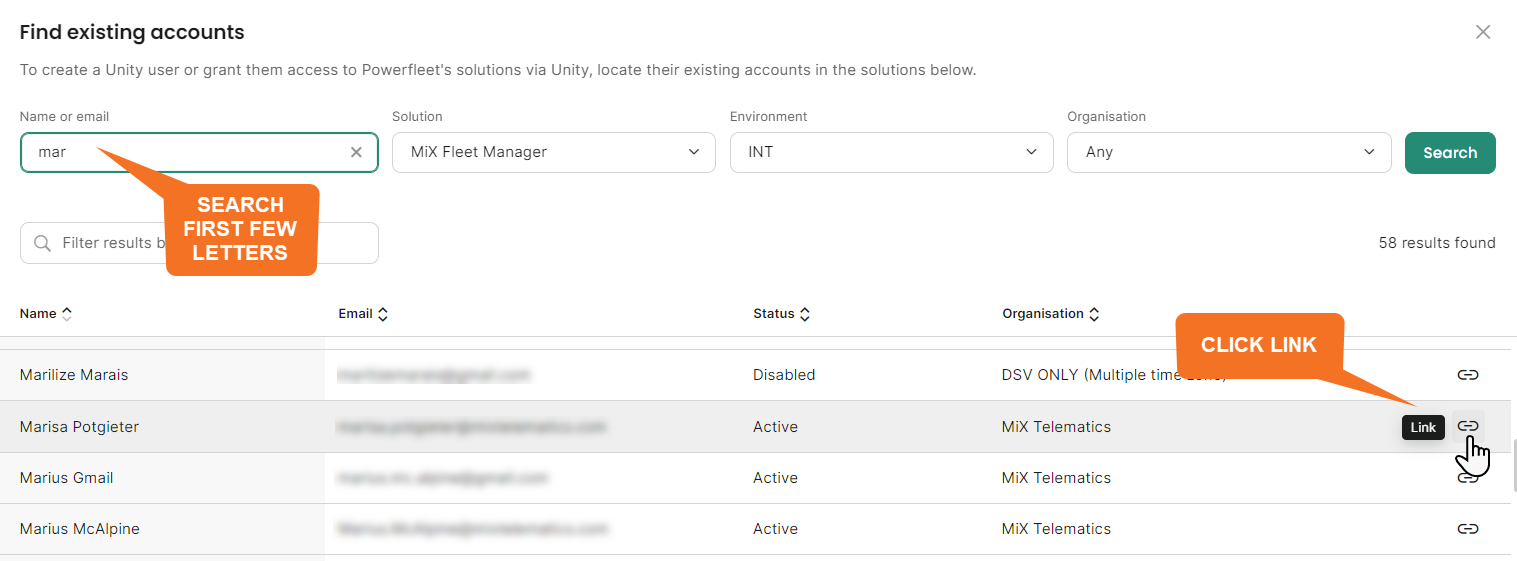Select the Marius McAlpine name cell

[x=80, y=529]
